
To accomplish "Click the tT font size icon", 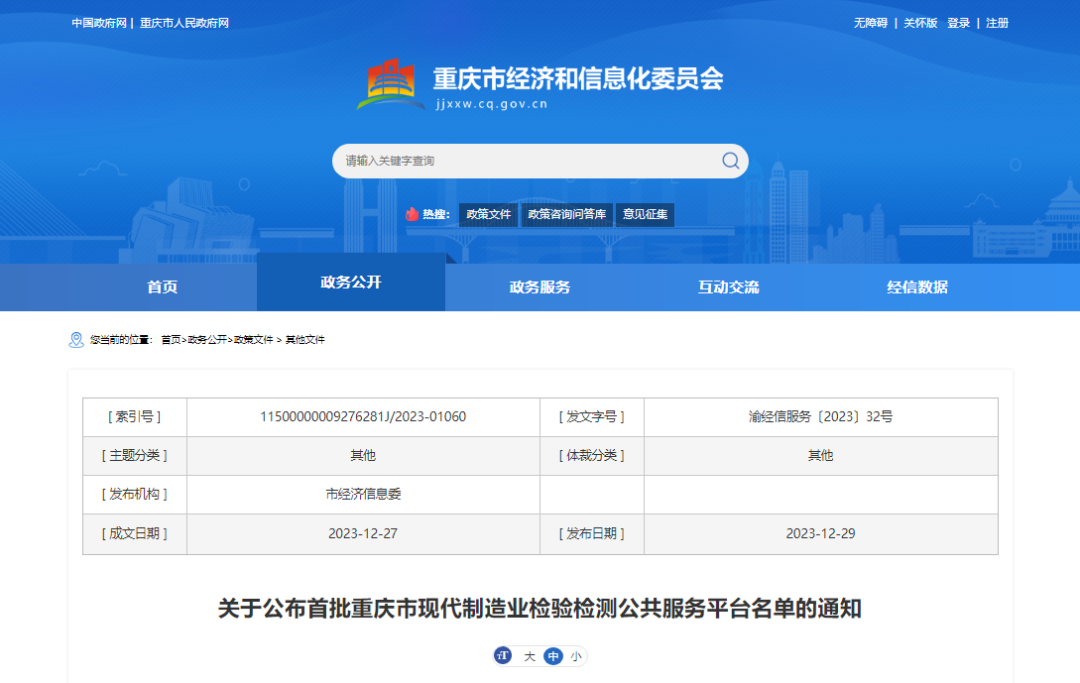I will (503, 656).
